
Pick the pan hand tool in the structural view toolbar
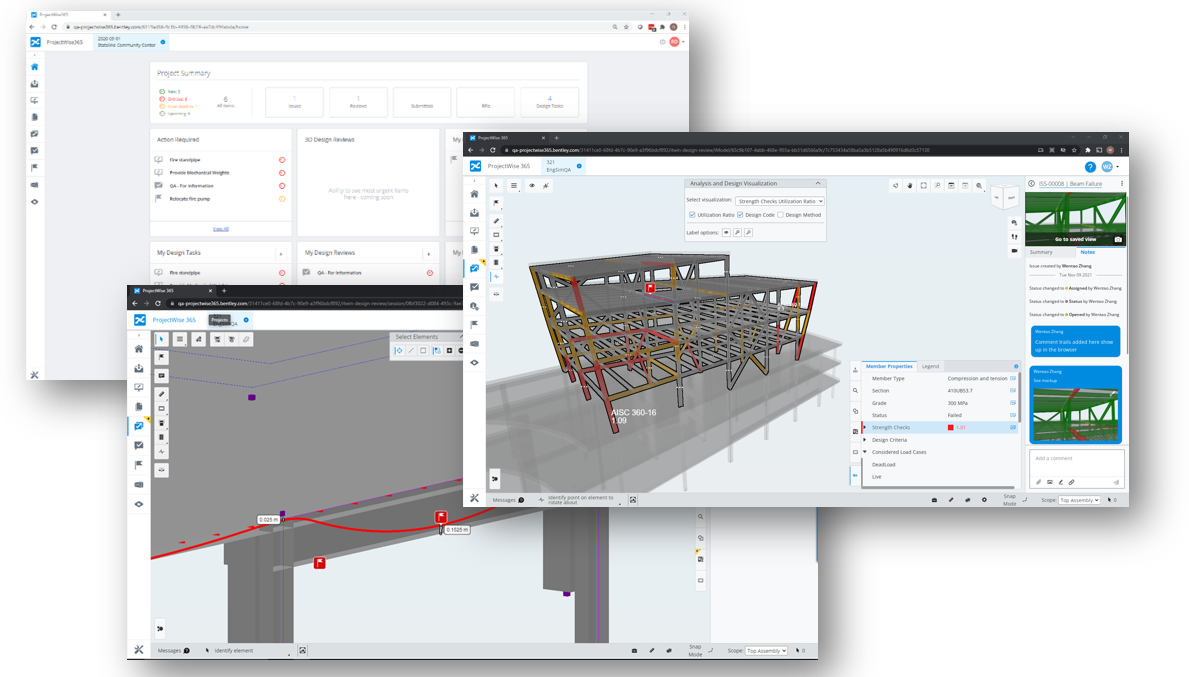(909, 186)
